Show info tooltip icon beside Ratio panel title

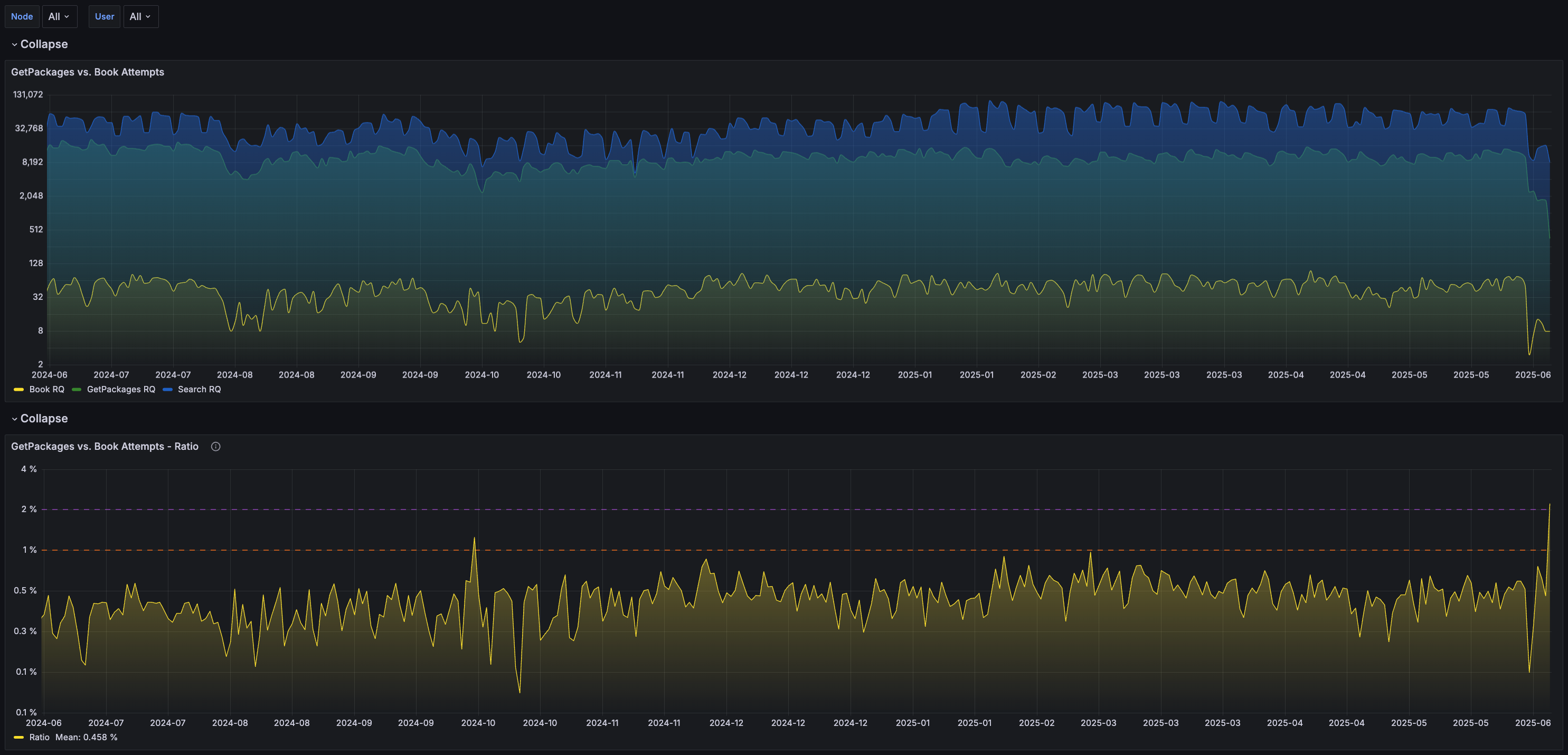tap(215, 446)
